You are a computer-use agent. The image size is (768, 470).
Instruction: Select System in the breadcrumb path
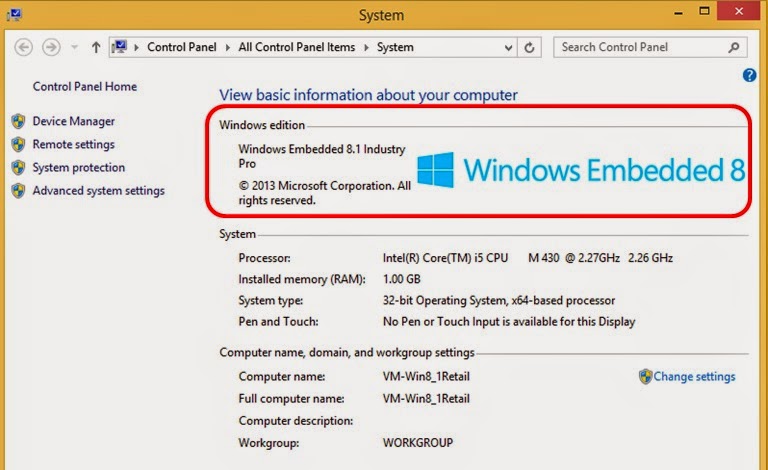pos(395,47)
